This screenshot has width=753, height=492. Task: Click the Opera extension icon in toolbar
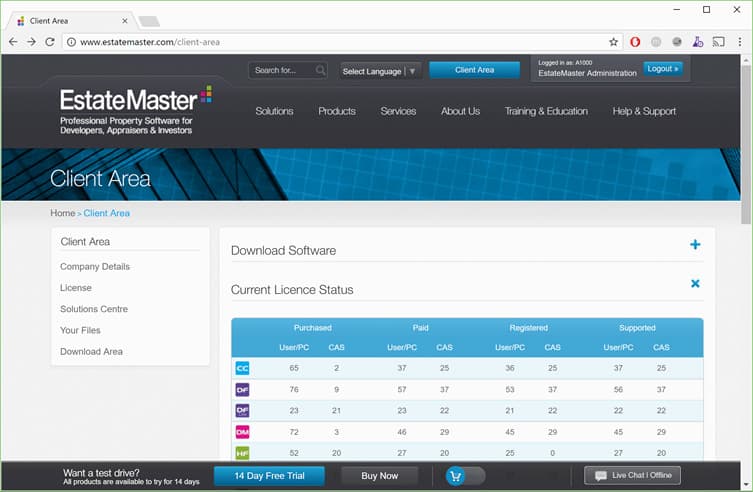coord(635,42)
